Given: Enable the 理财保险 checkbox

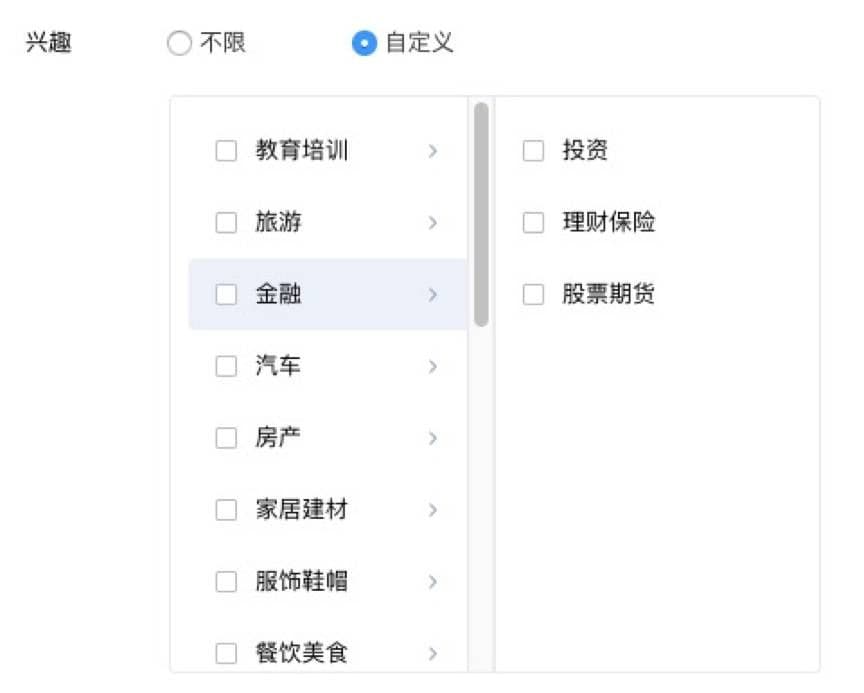Looking at the screenshot, I should click(x=531, y=222).
